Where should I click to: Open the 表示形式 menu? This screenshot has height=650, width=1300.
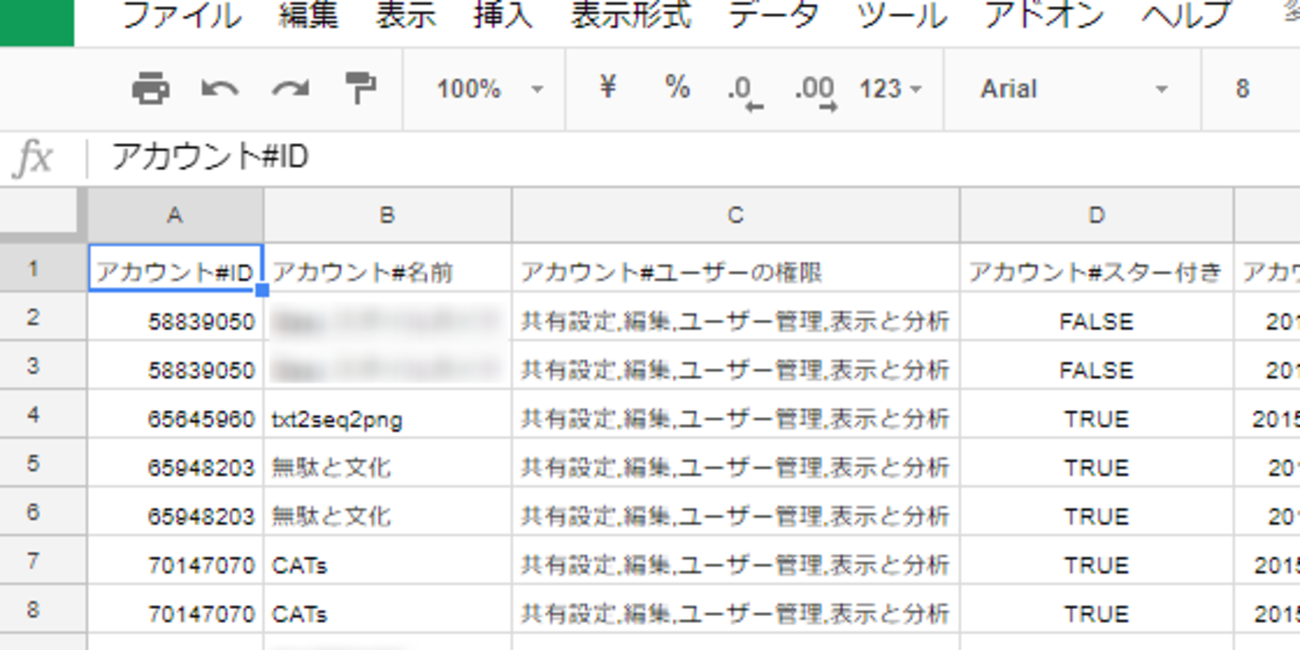(631, 16)
